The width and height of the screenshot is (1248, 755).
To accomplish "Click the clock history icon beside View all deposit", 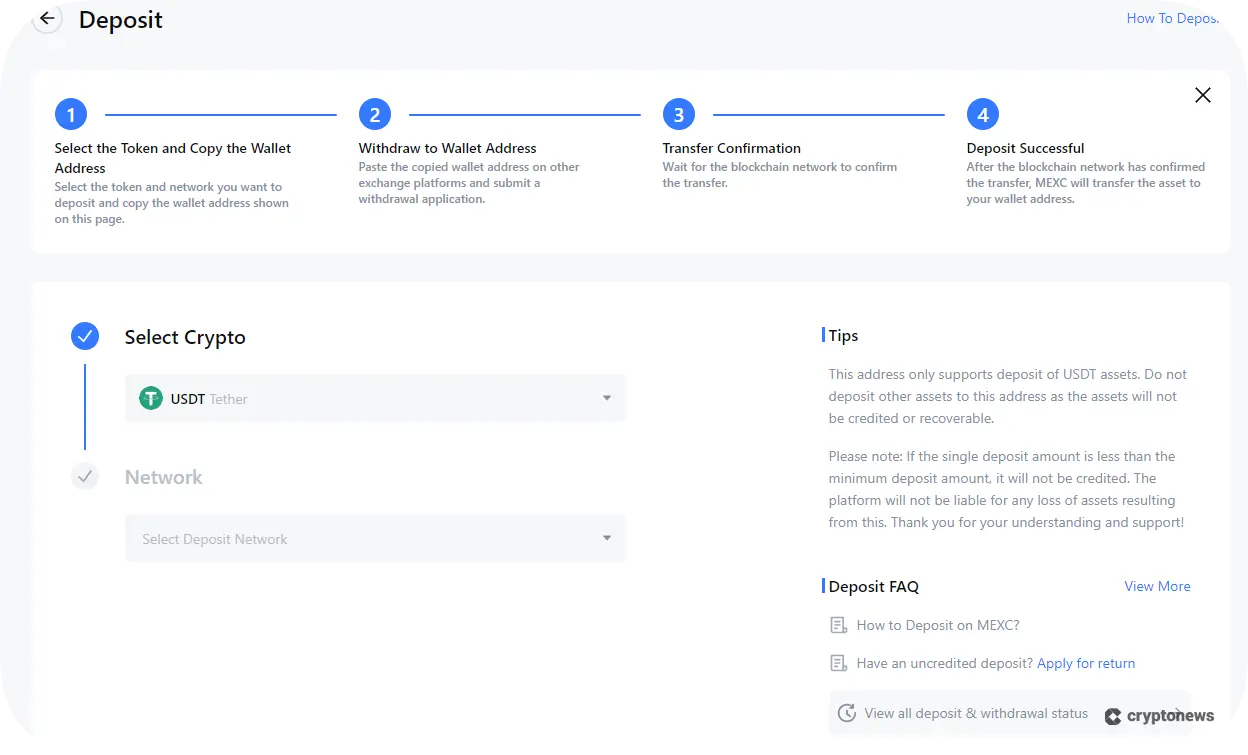I will pos(847,713).
